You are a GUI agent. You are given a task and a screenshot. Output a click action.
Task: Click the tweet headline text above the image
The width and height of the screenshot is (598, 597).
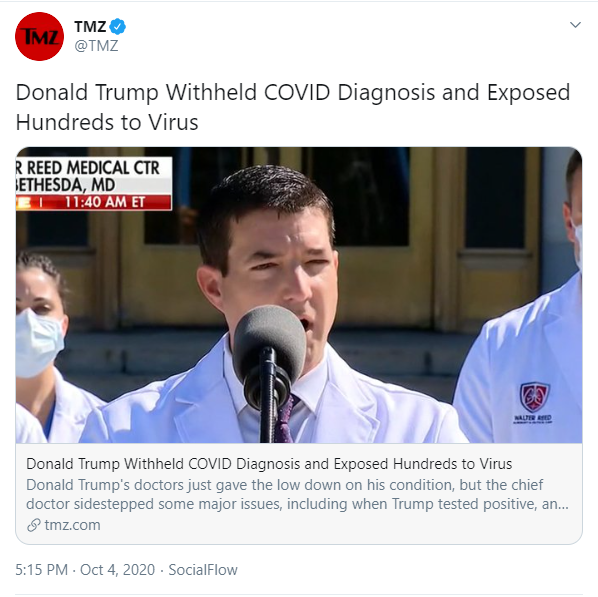[293, 107]
